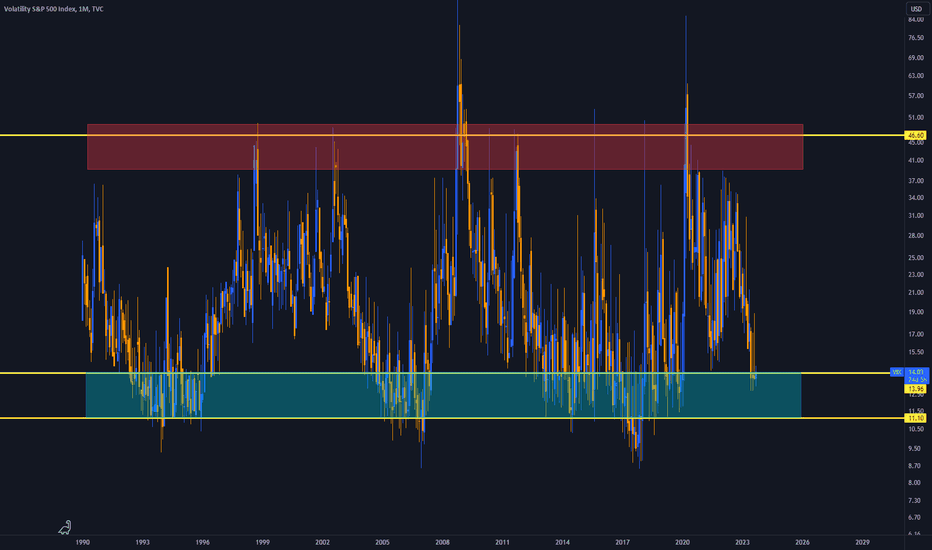This screenshot has width=932, height=550.
Task: Click the 37.00 price scale value
Action: pos(916,180)
